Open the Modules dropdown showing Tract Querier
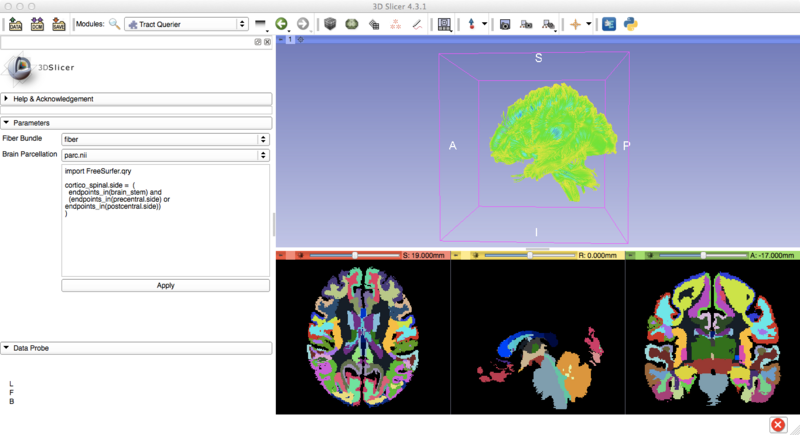The height and width of the screenshot is (435, 800). 187,23
